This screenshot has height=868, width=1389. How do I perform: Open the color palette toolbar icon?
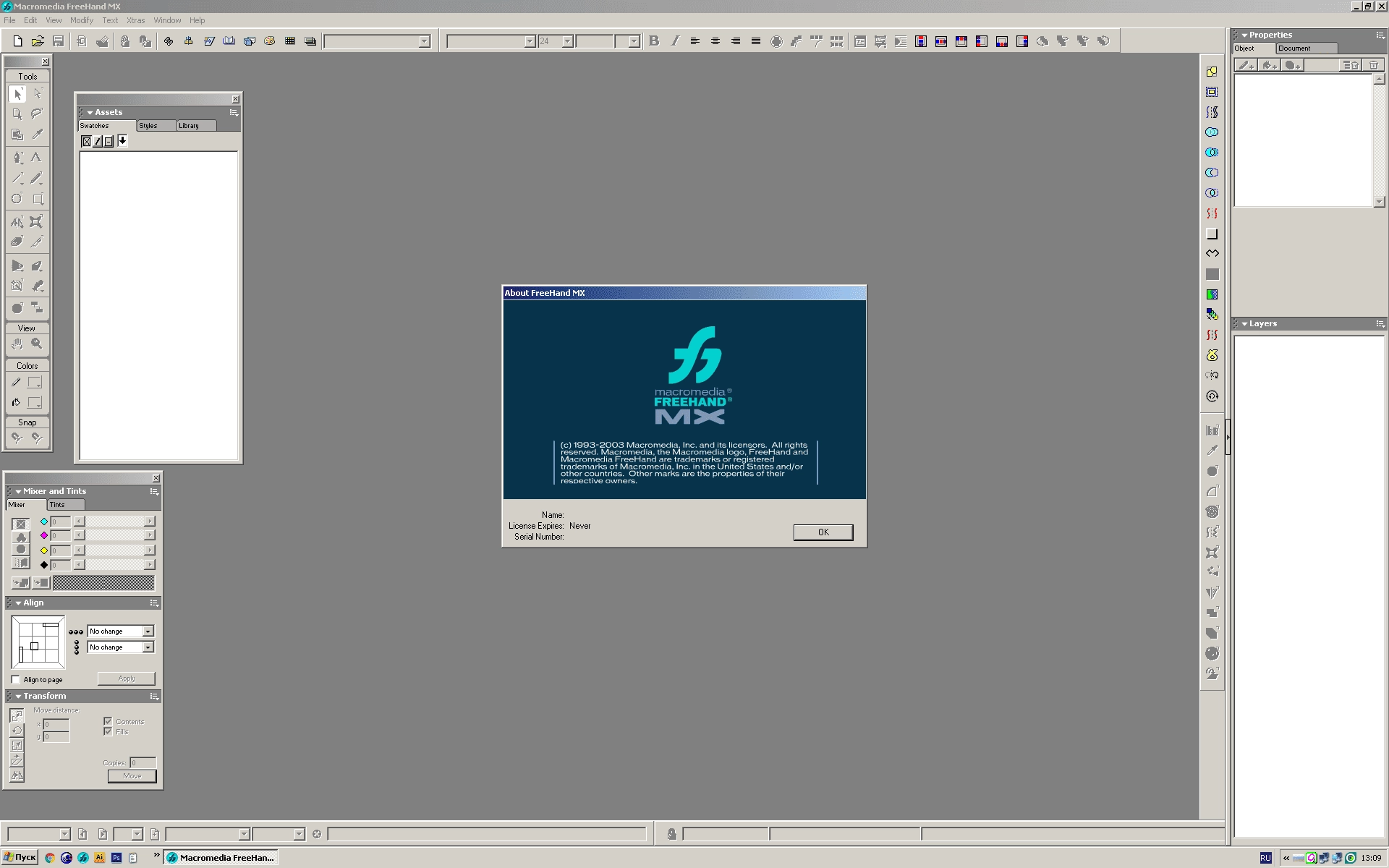(x=270, y=41)
